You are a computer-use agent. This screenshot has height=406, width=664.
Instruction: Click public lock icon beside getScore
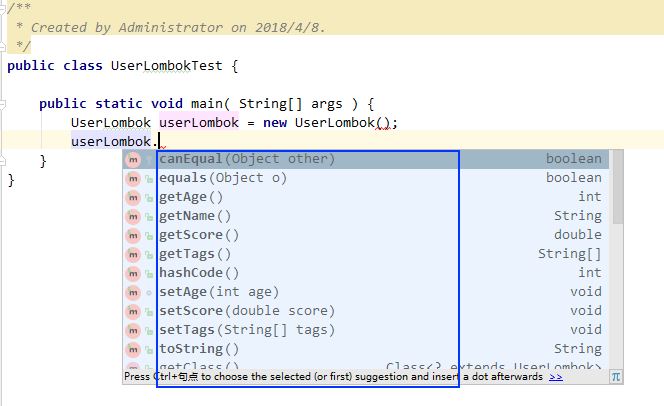pyautogui.click(x=149, y=236)
